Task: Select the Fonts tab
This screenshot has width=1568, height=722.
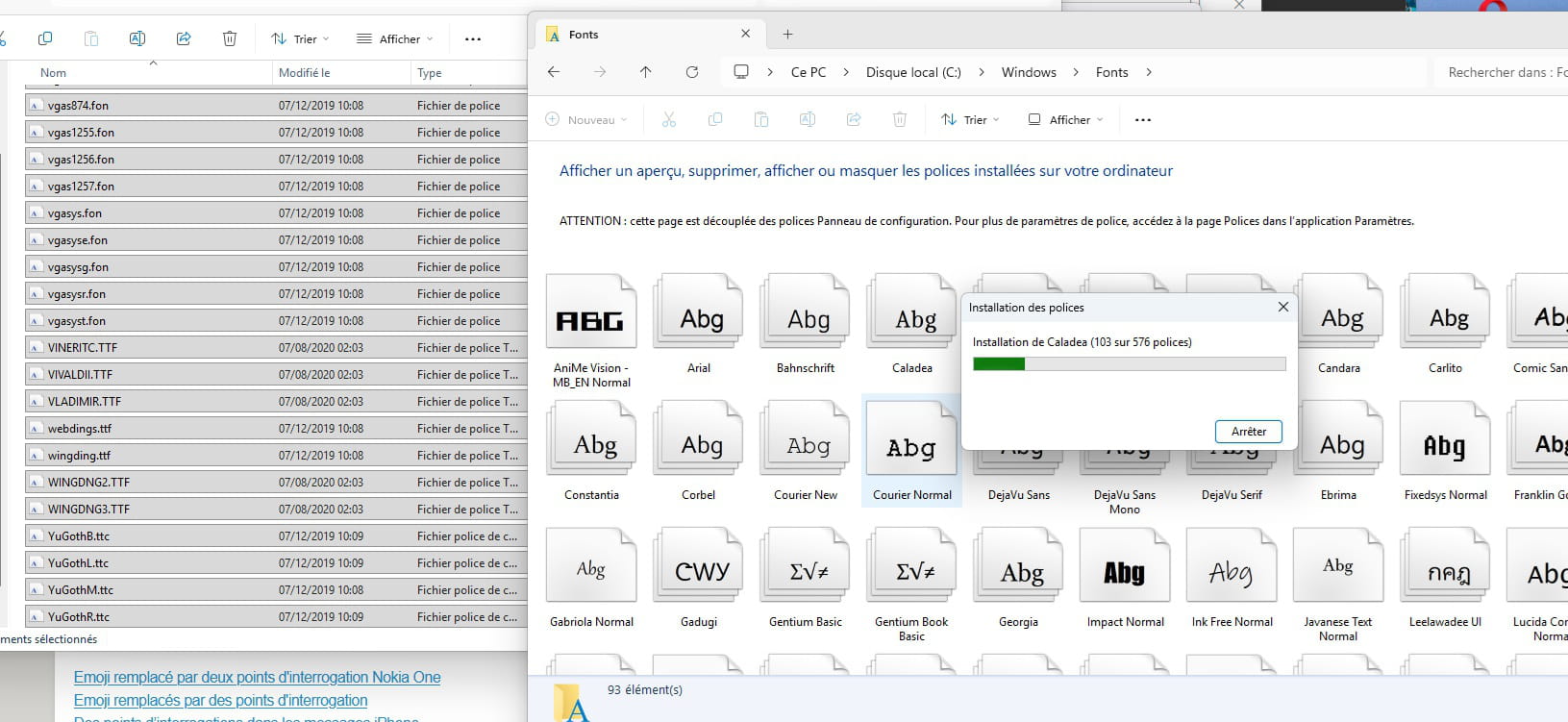Action: [635, 35]
